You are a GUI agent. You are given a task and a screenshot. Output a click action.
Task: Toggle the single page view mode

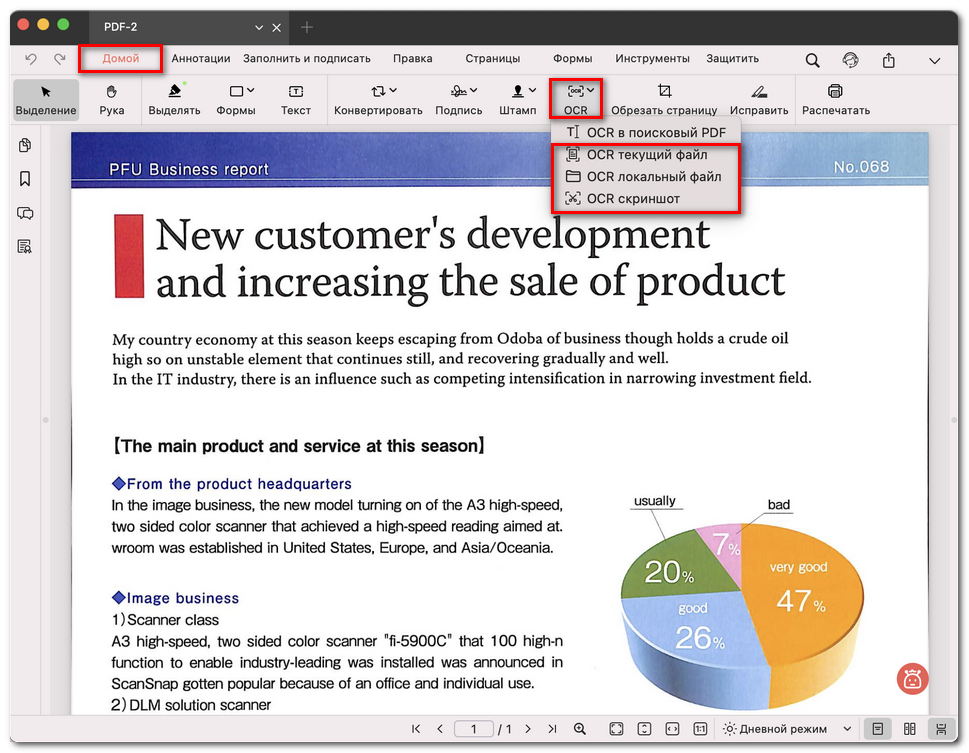point(877,729)
